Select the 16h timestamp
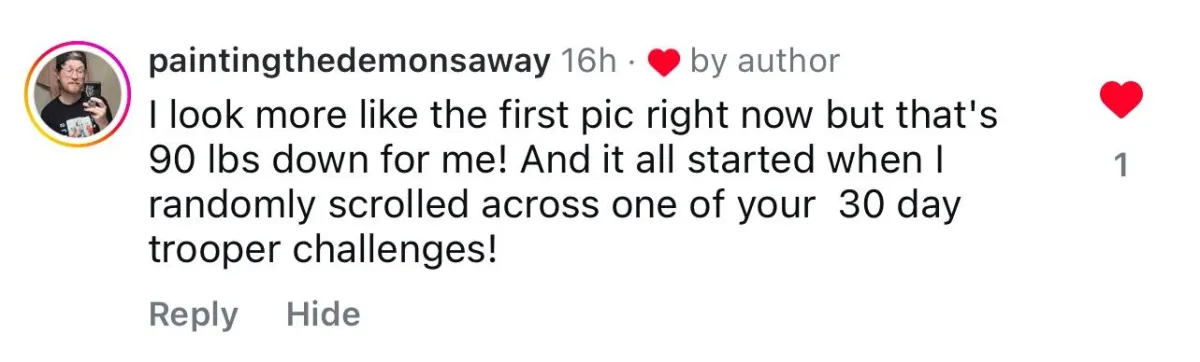The image size is (1200, 362). (x=588, y=62)
